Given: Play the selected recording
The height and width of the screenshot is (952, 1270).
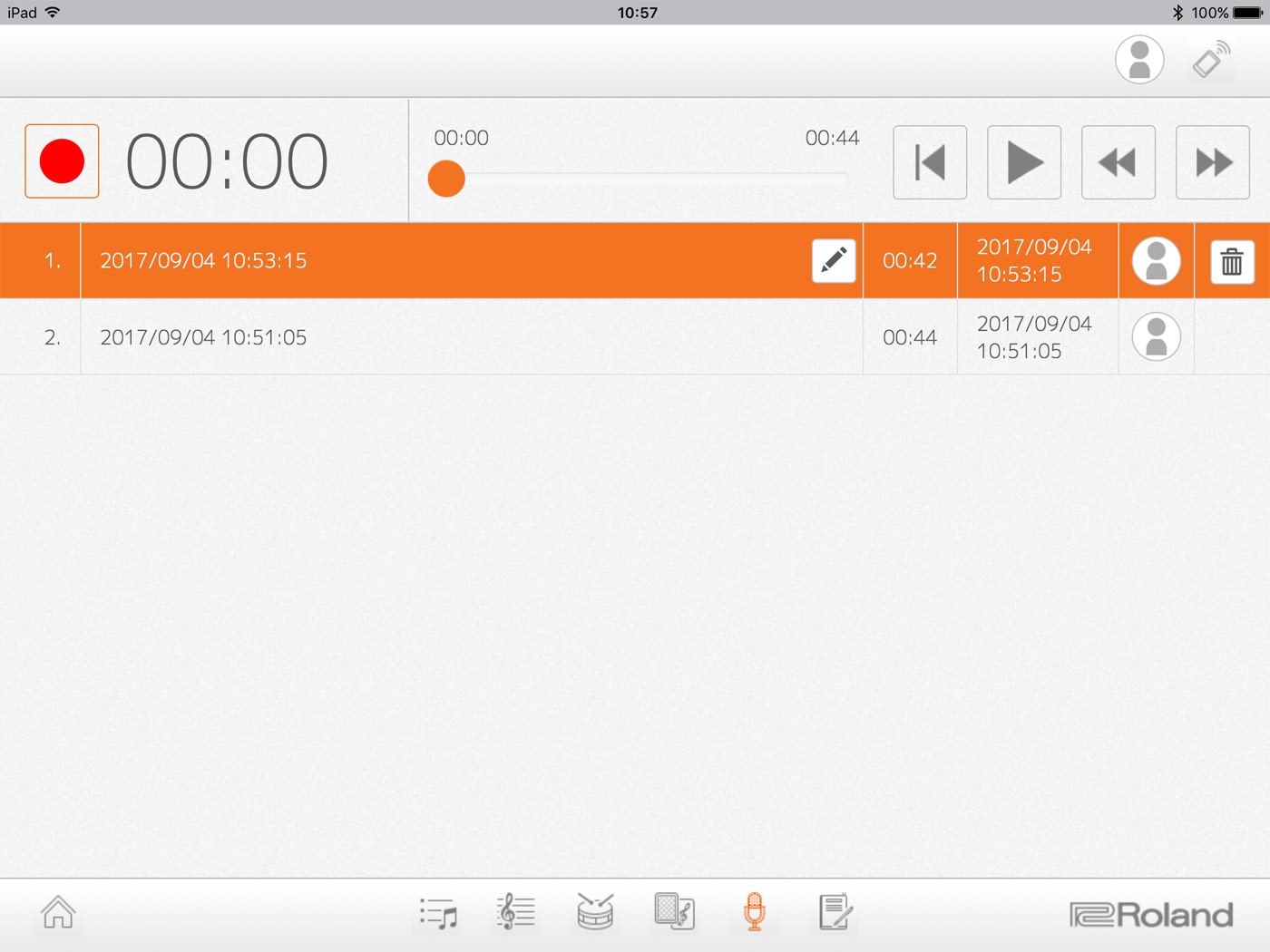Looking at the screenshot, I should click(x=1024, y=162).
